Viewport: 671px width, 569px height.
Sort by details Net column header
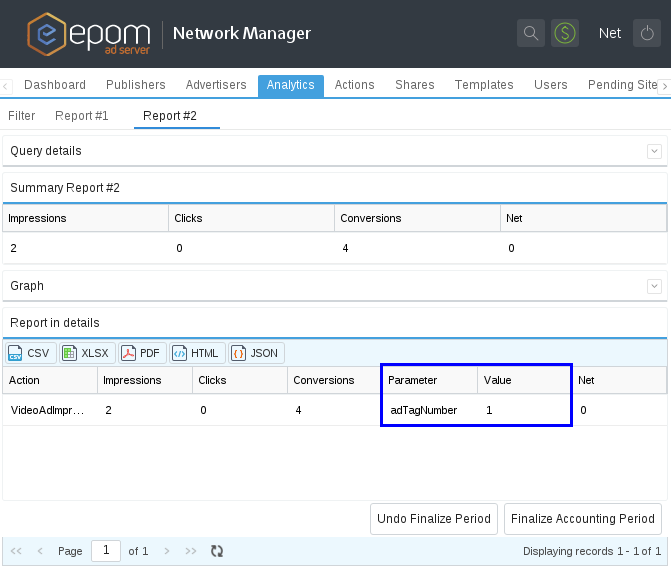coord(619,380)
